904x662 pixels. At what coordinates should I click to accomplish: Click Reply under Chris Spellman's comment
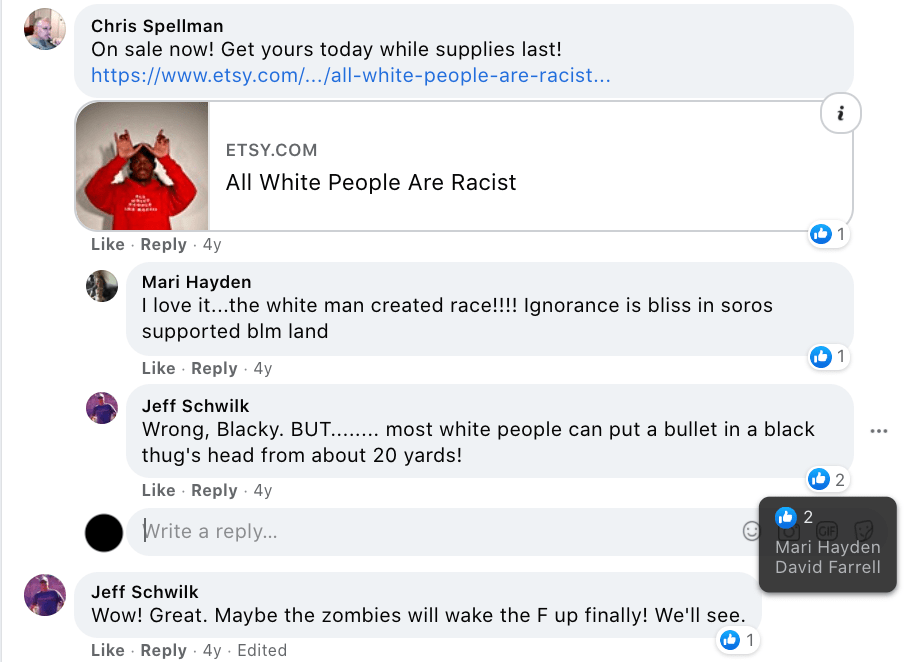163,245
